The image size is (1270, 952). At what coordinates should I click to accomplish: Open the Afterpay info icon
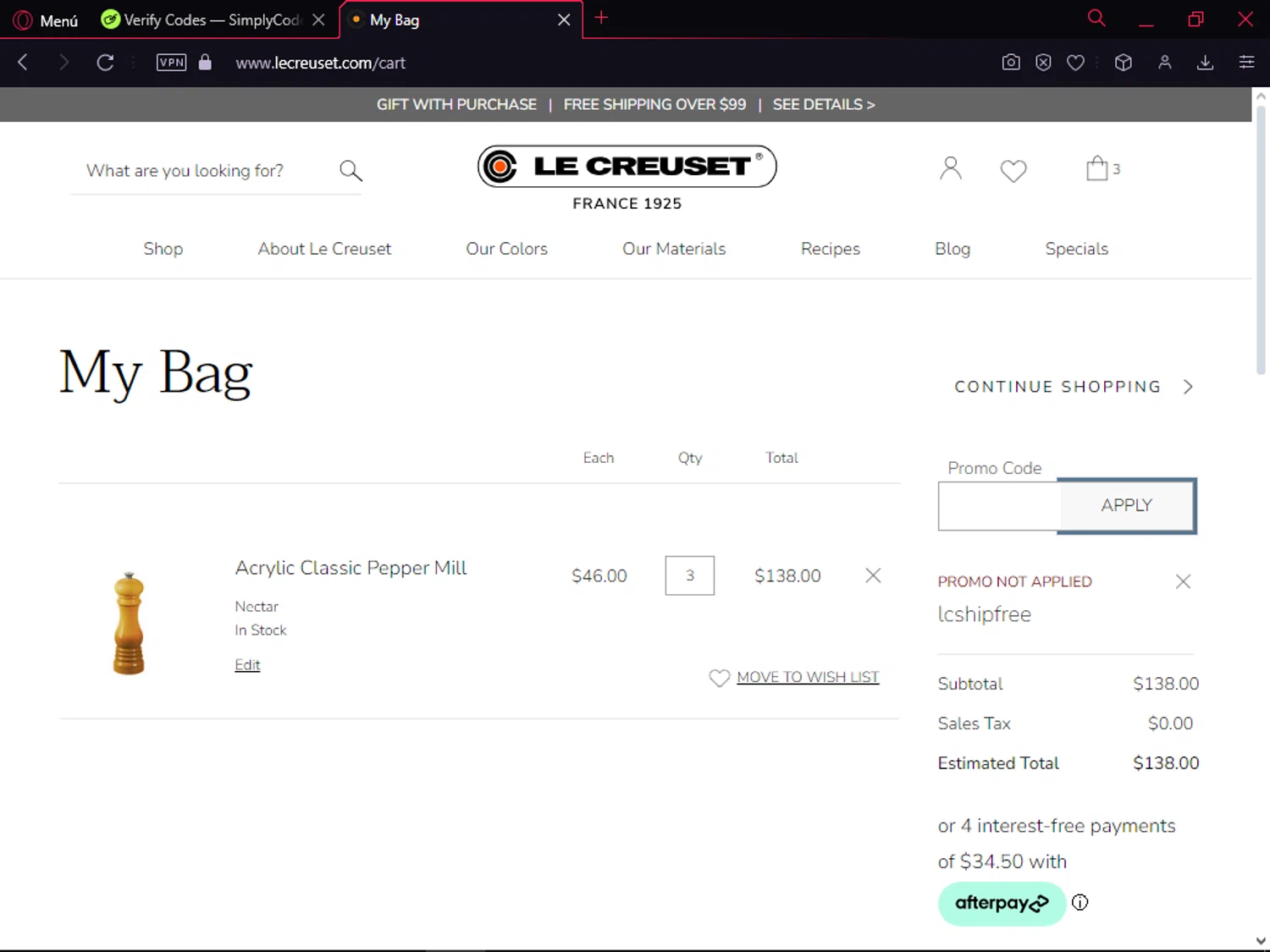pyautogui.click(x=1079, y=902)
